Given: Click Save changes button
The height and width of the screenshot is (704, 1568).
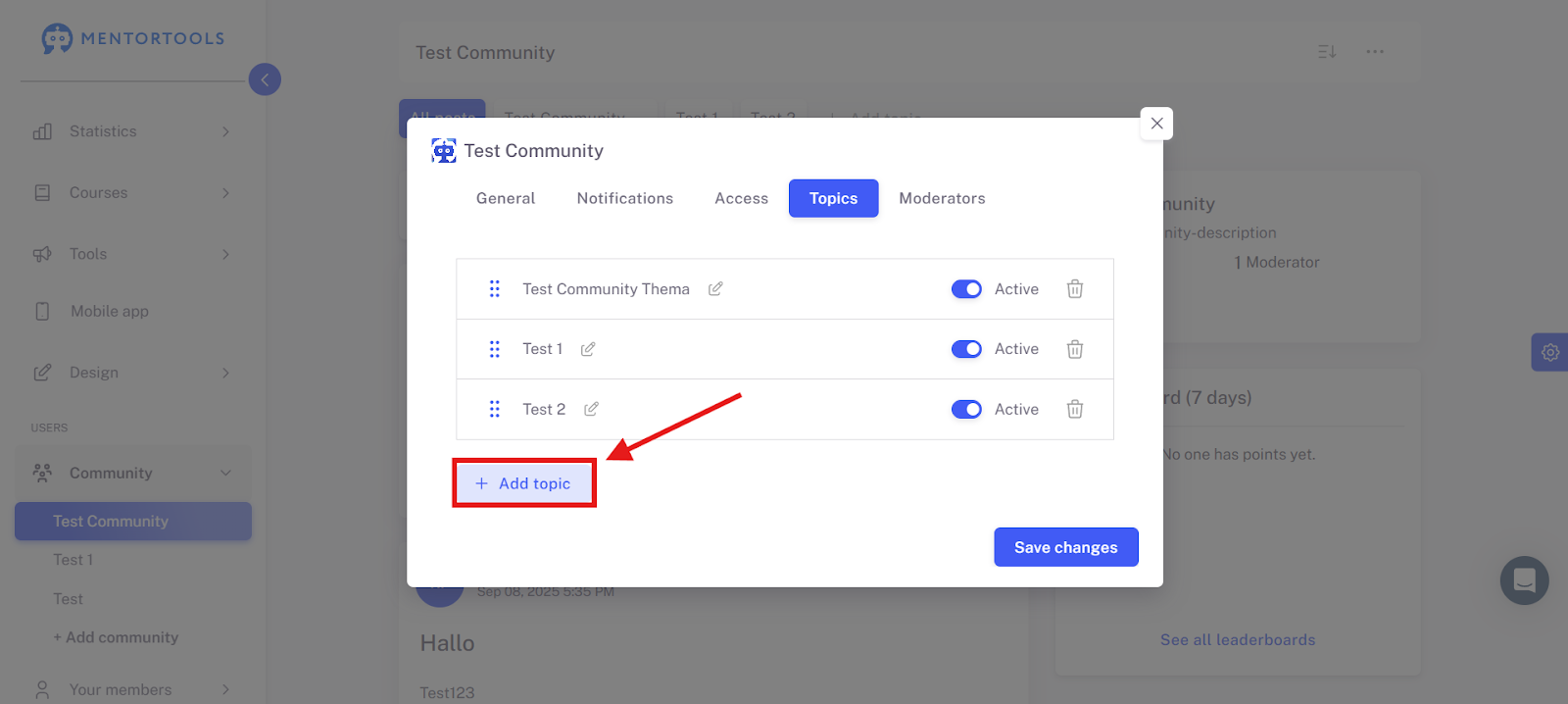Looking at the screenshot, I should 1066,547.
